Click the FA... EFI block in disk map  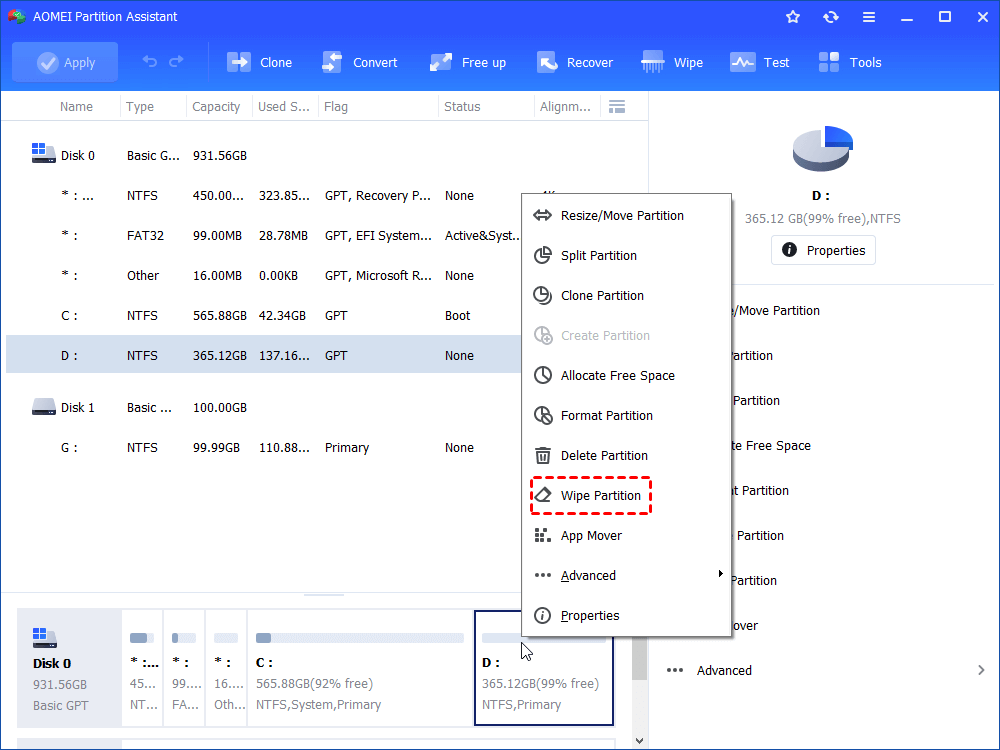point(184,668)
